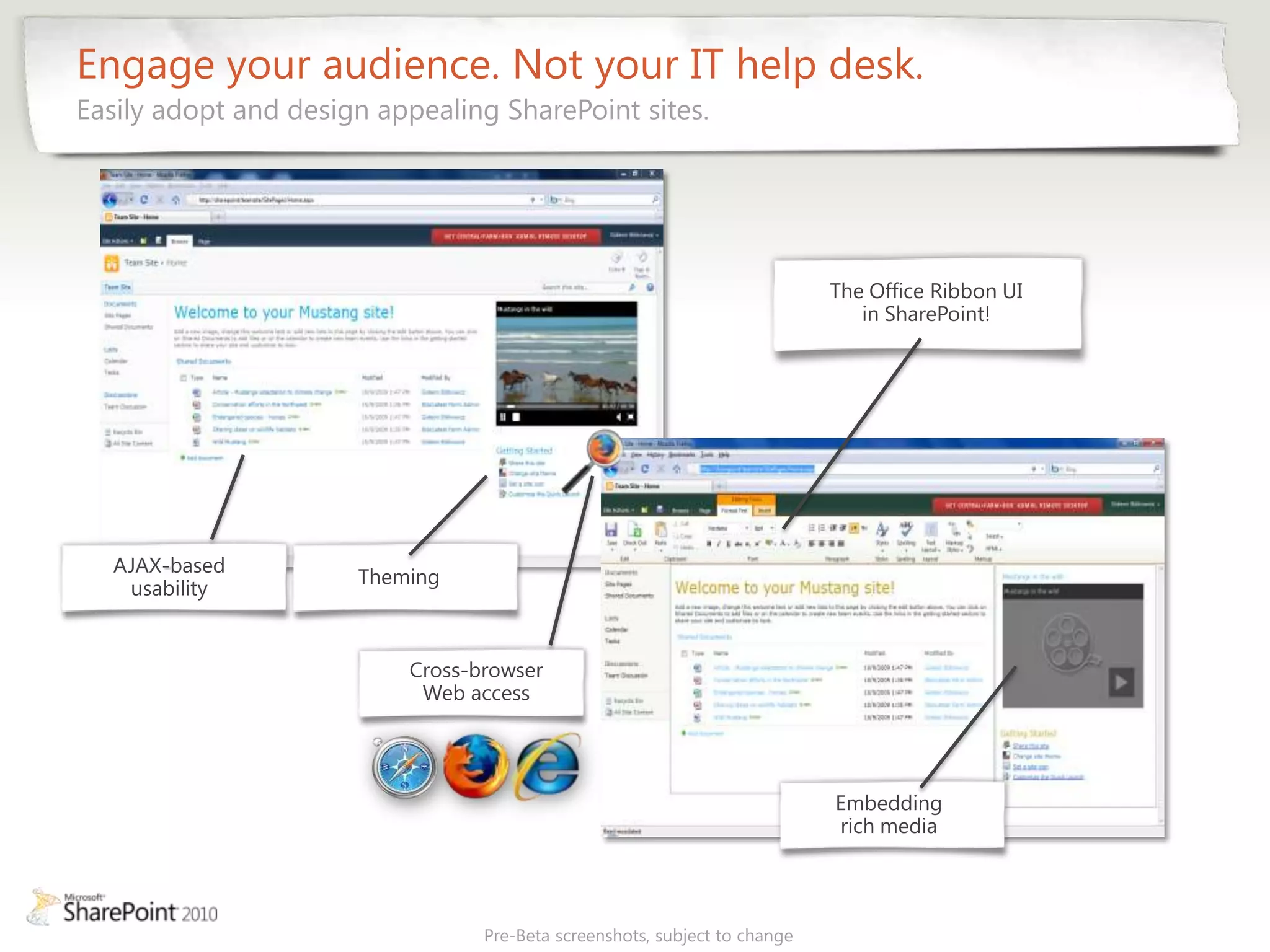Switch to the Insert ribbon tab
This screenshot has height=952, width=1270.
[x=765, y=510]
